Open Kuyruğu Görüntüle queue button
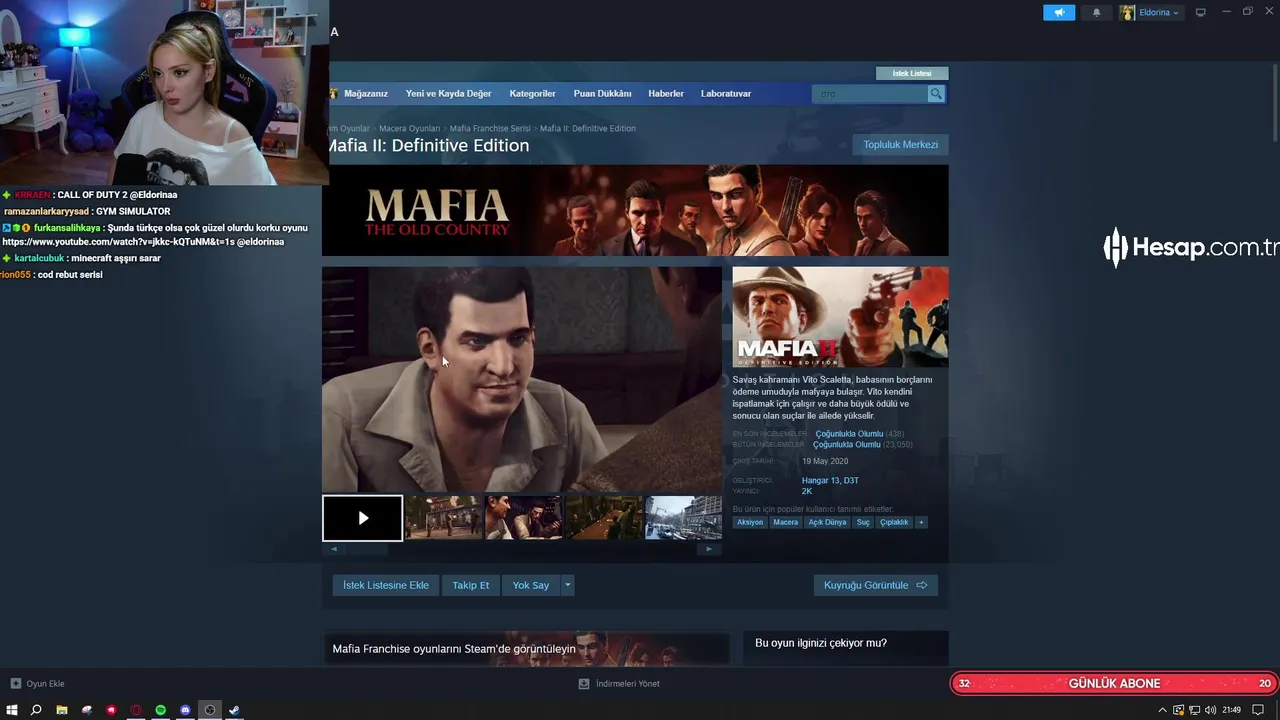1280x720 pixels. 875,585
